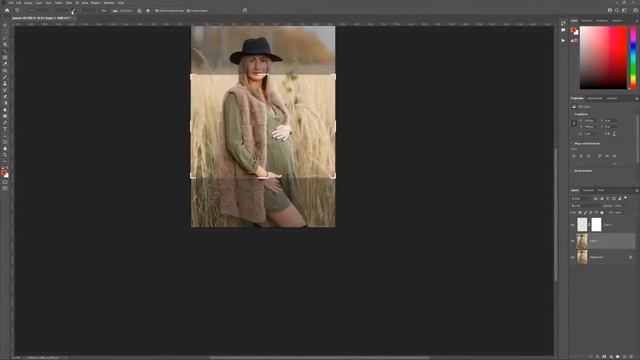Hide the top masked layer eye icon
Screen dimensions: 640x360
click(573, 225)
